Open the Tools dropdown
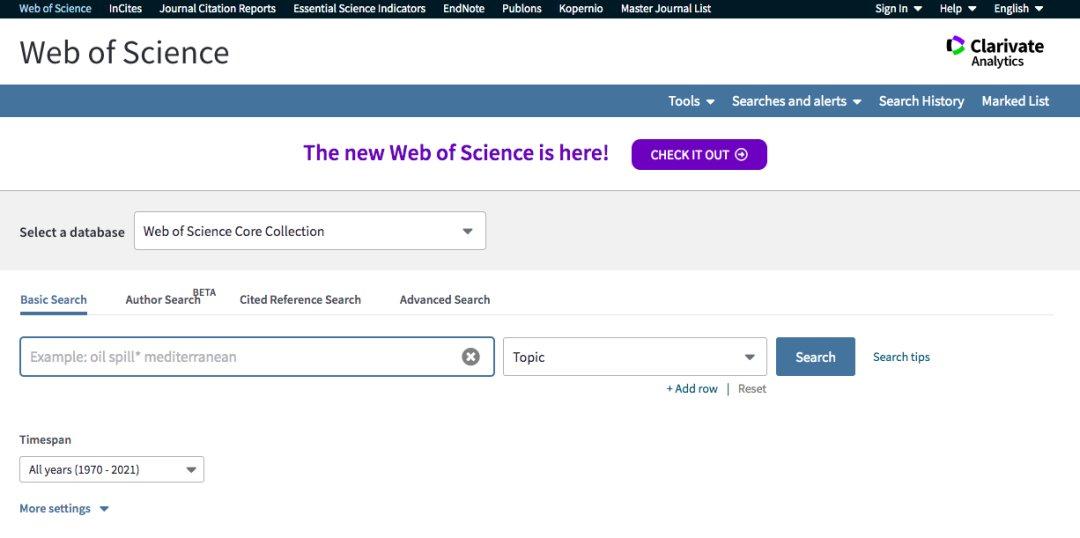The image size is (1080, 538). click(x=691, y=101)
